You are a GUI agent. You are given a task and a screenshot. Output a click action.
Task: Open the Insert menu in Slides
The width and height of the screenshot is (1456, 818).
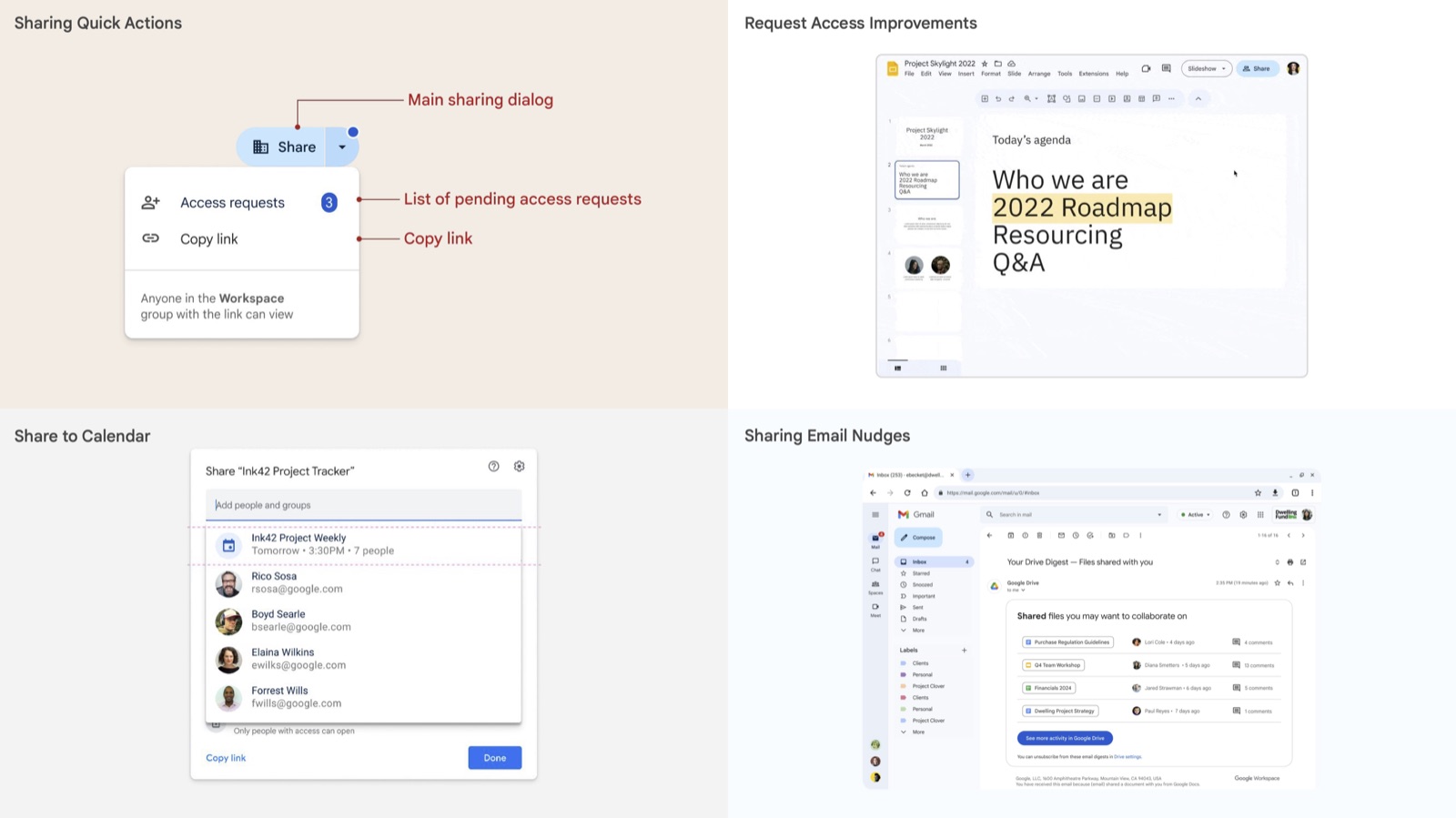click(966, 74)
